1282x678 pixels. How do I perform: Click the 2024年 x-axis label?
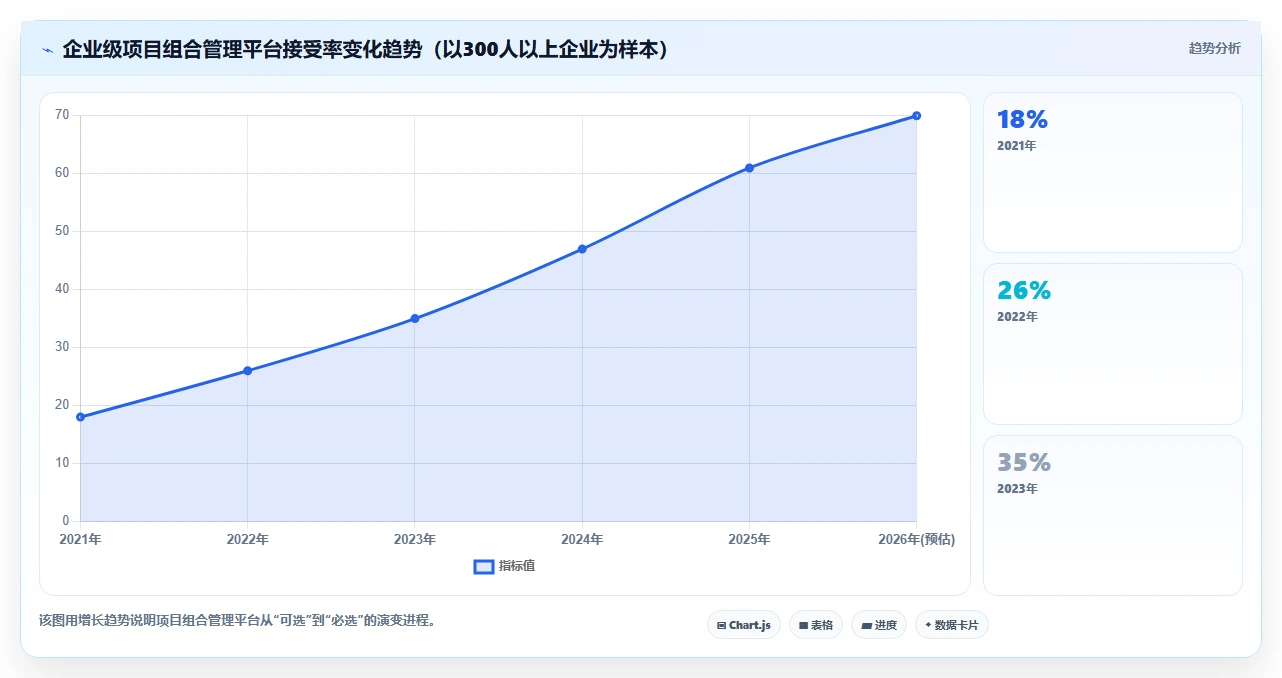point(582,539)
